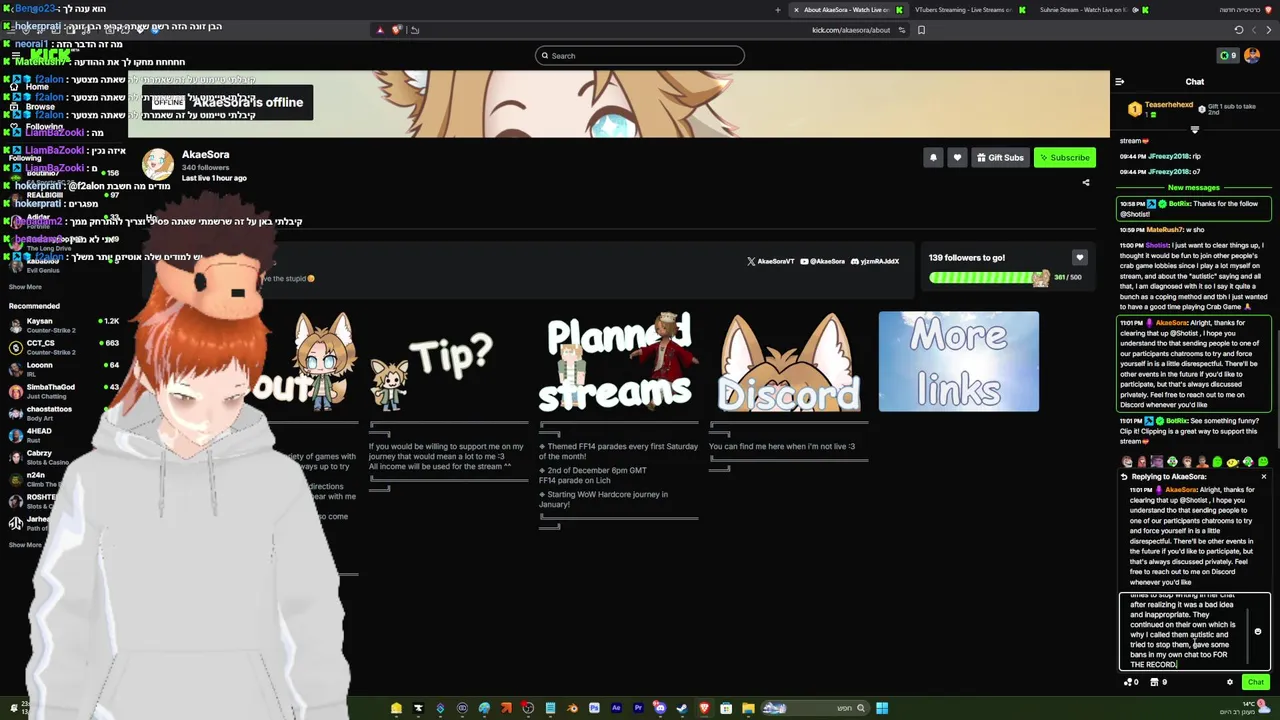Open the Discord panel image
This screenshot has width=1280, height=720.
point(788,361)
